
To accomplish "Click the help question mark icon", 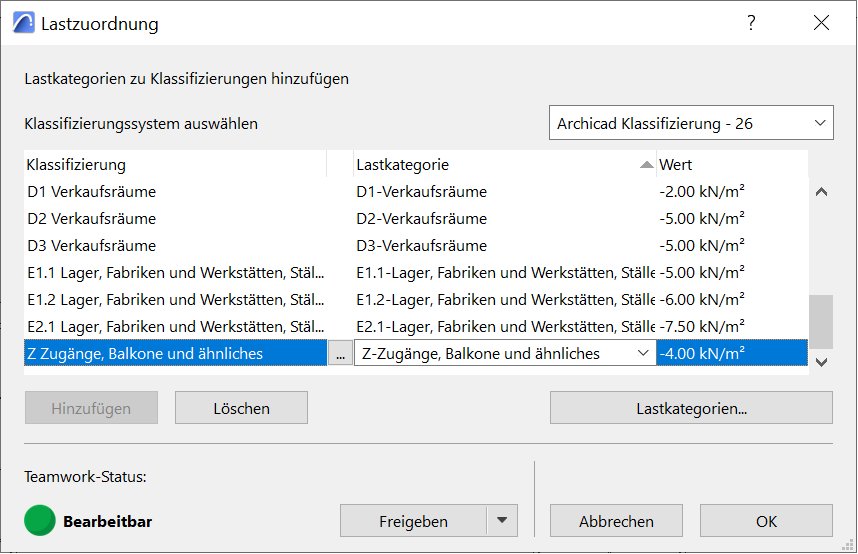I will coord(751,23).
